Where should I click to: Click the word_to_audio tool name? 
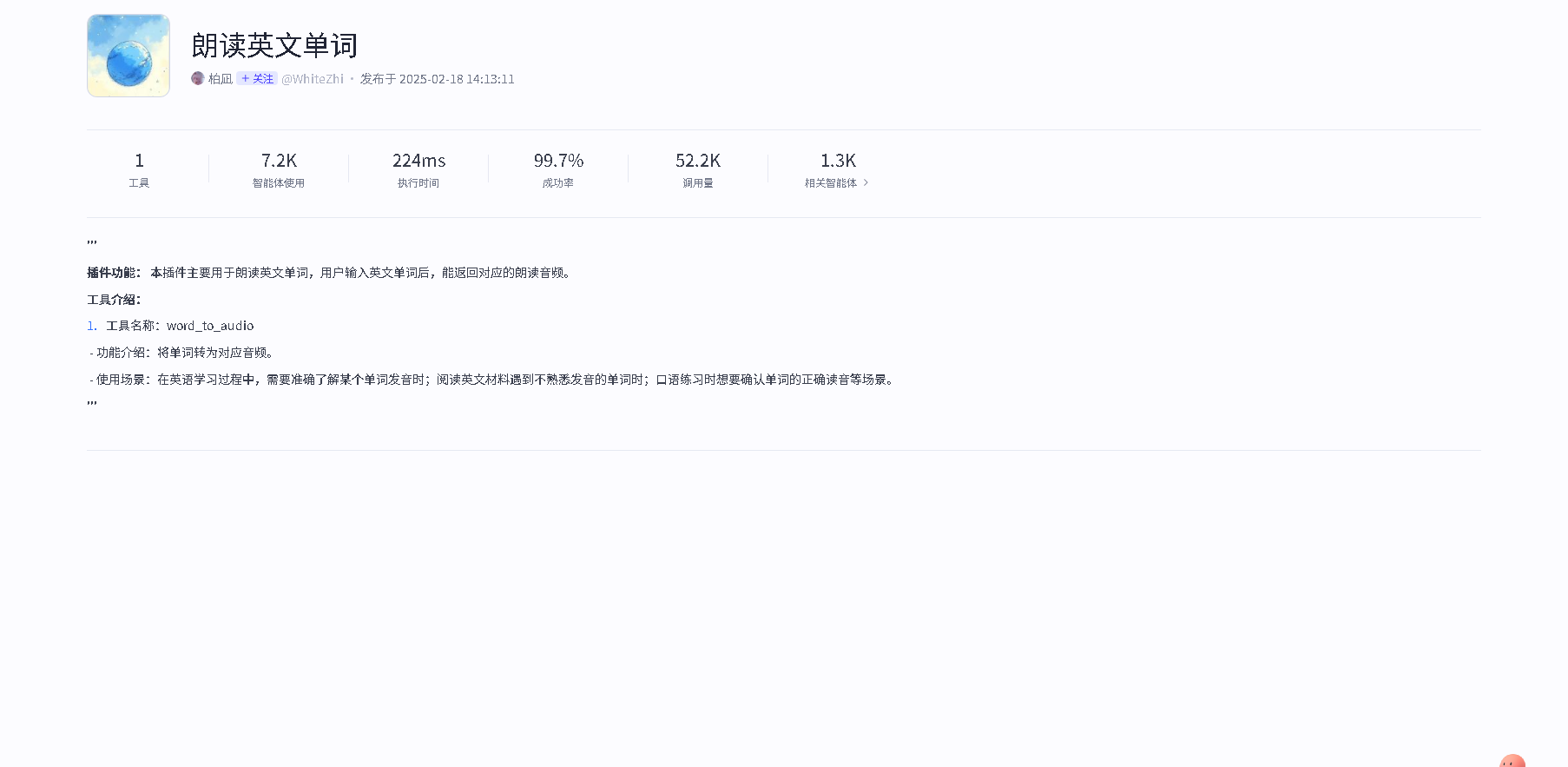click(x=210, y=326)
